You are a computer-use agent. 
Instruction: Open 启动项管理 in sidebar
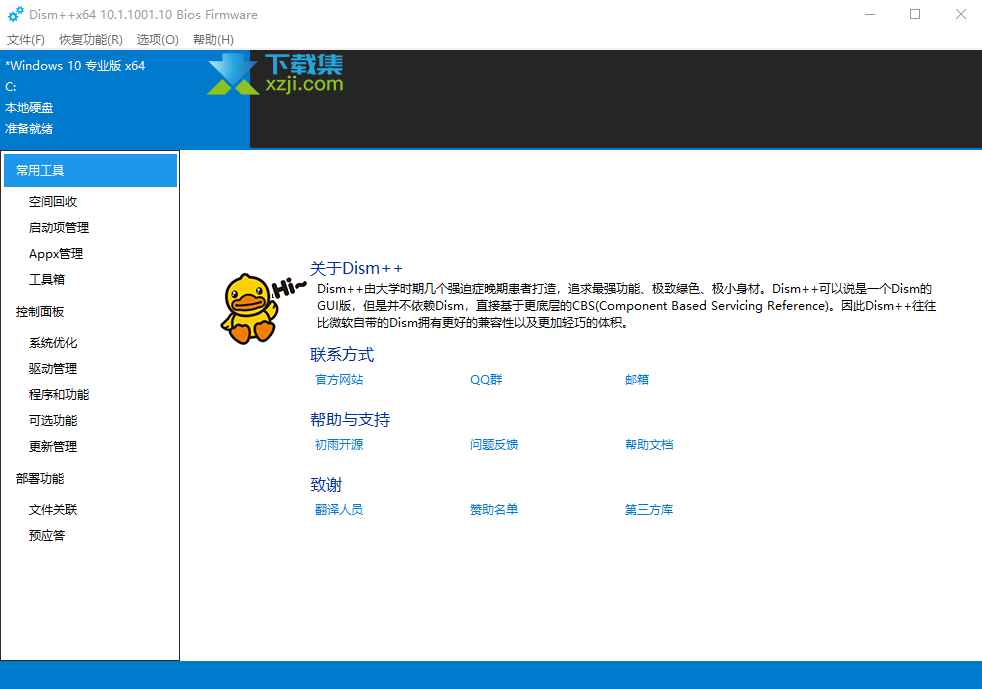pos(59,227)
